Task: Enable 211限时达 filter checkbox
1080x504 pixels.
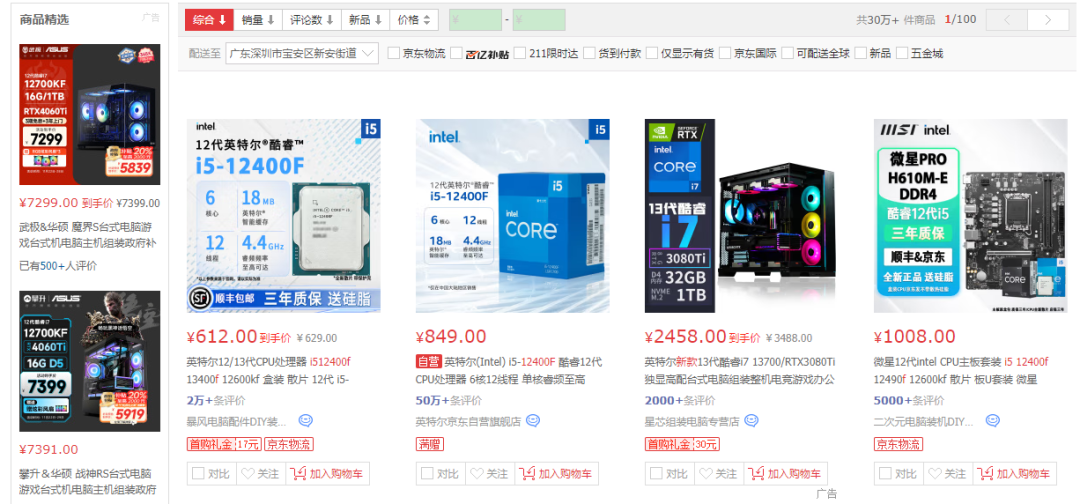Action: [520, 53]
